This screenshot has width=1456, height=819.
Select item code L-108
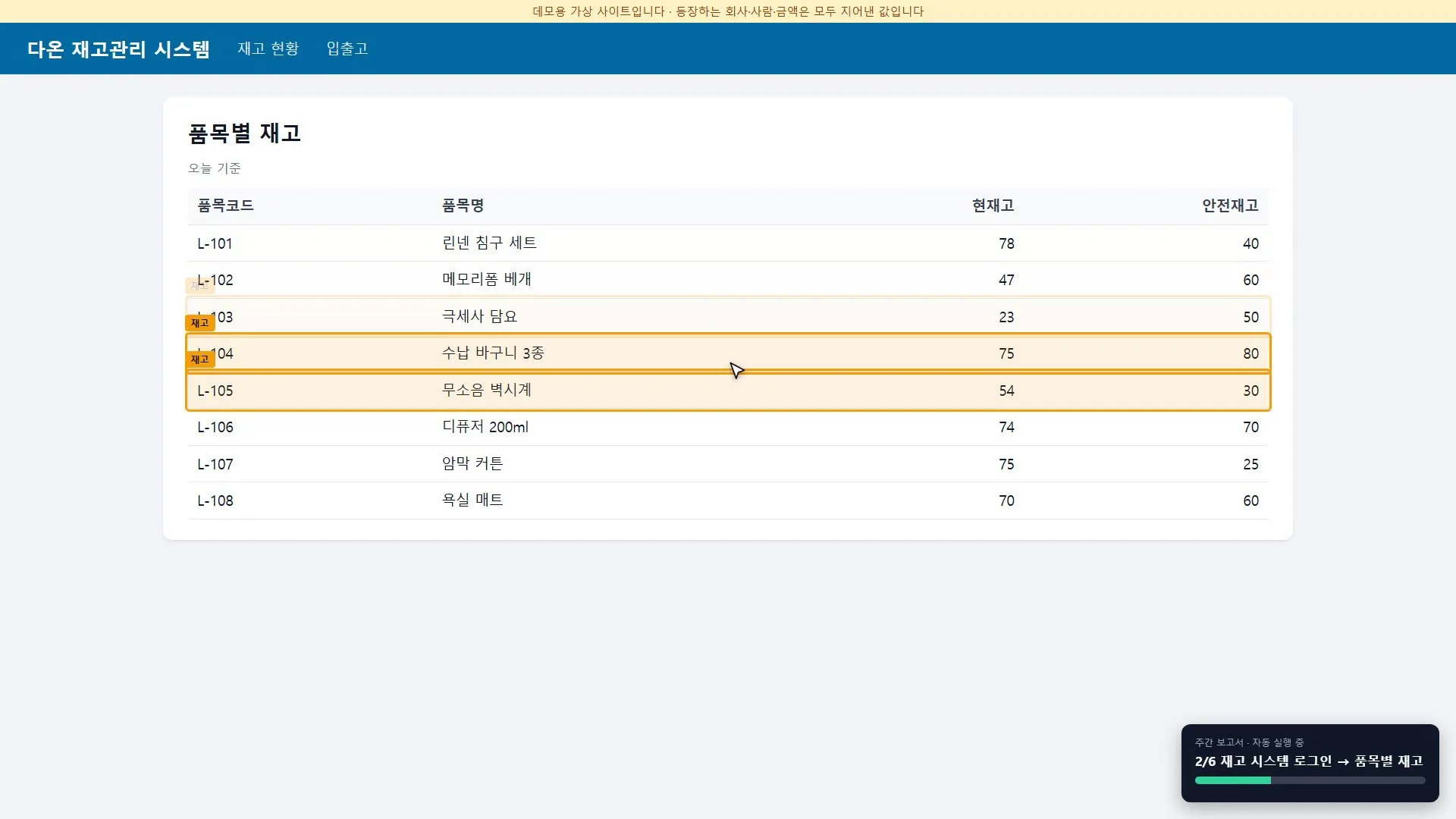pyautogui.click(x=215, y=500)
